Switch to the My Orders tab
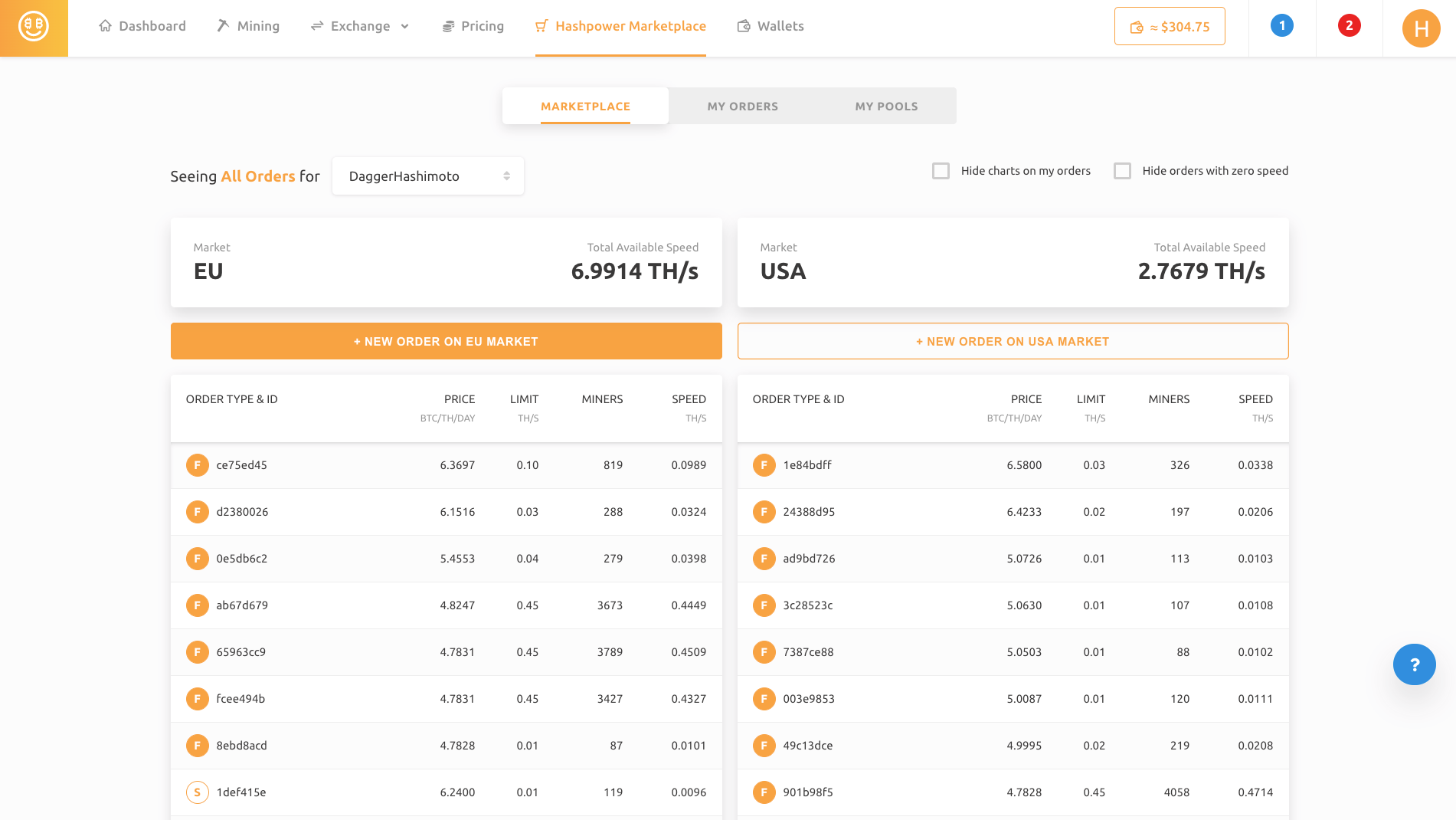The image size is (1456, 820). (x=743, y=106)
